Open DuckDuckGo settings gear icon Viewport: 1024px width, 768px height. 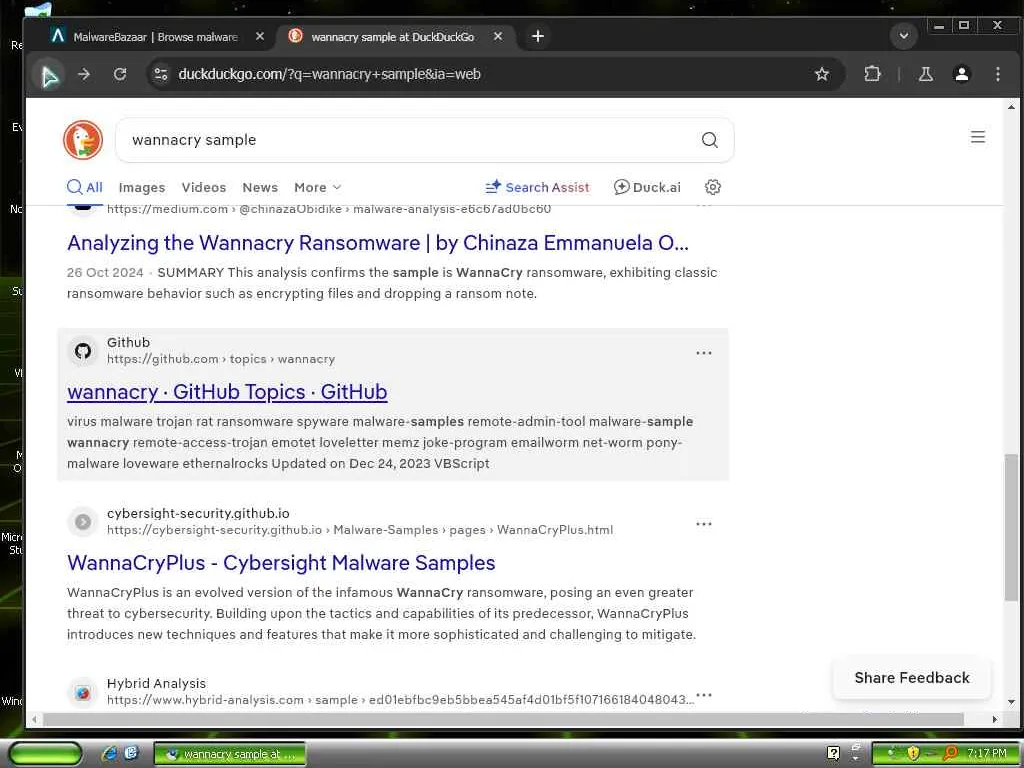point(712,187)
